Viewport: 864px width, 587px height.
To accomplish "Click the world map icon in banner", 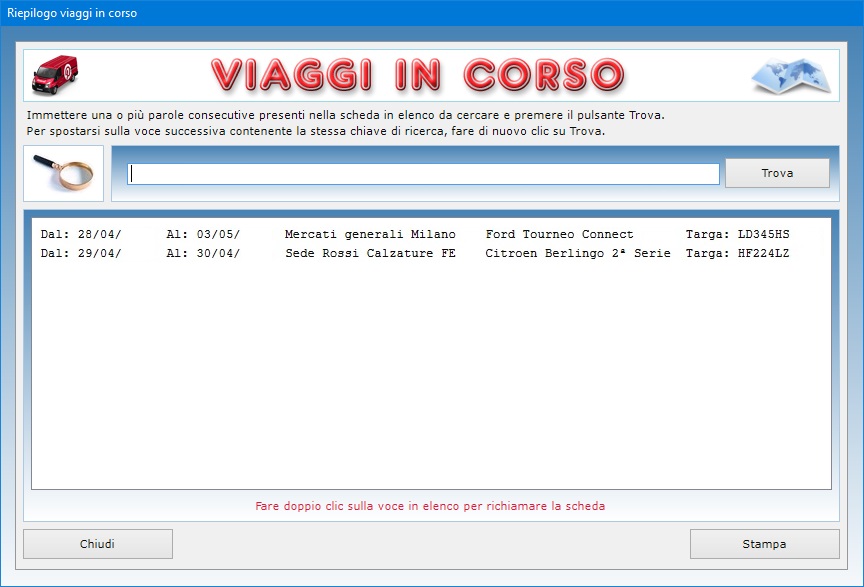I will pos(791,75).
